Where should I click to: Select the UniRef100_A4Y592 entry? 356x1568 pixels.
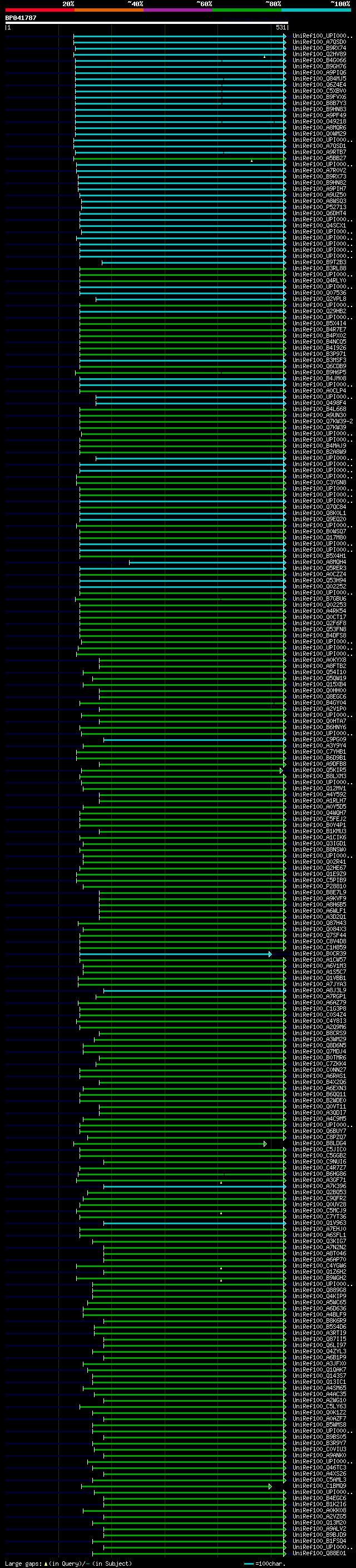point(319,795)
